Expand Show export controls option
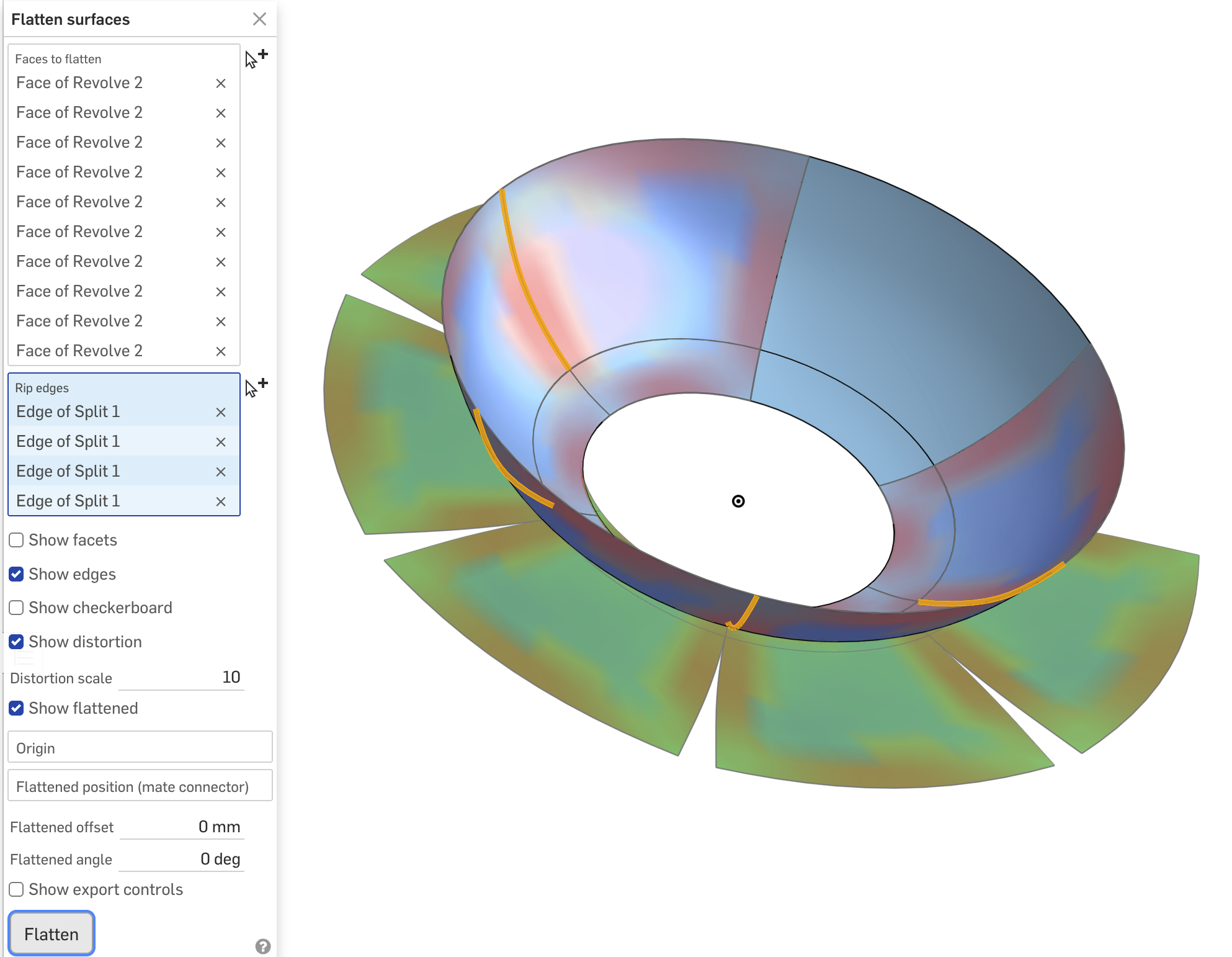 (17, 889)
